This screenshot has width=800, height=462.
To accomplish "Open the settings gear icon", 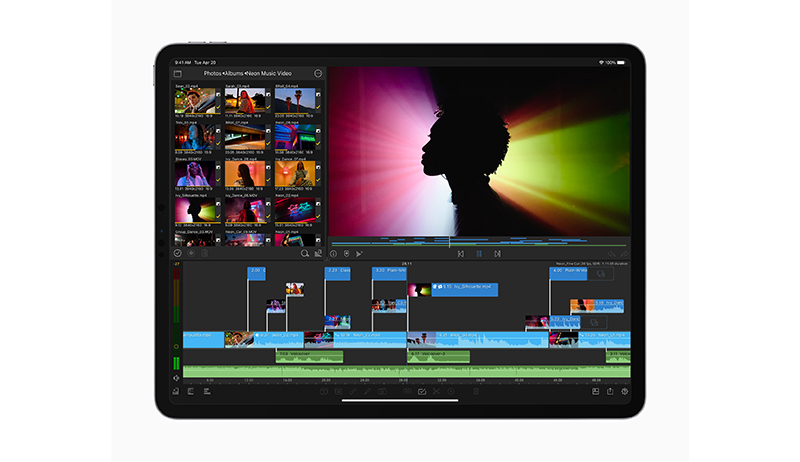I will (x=624, y=392).
